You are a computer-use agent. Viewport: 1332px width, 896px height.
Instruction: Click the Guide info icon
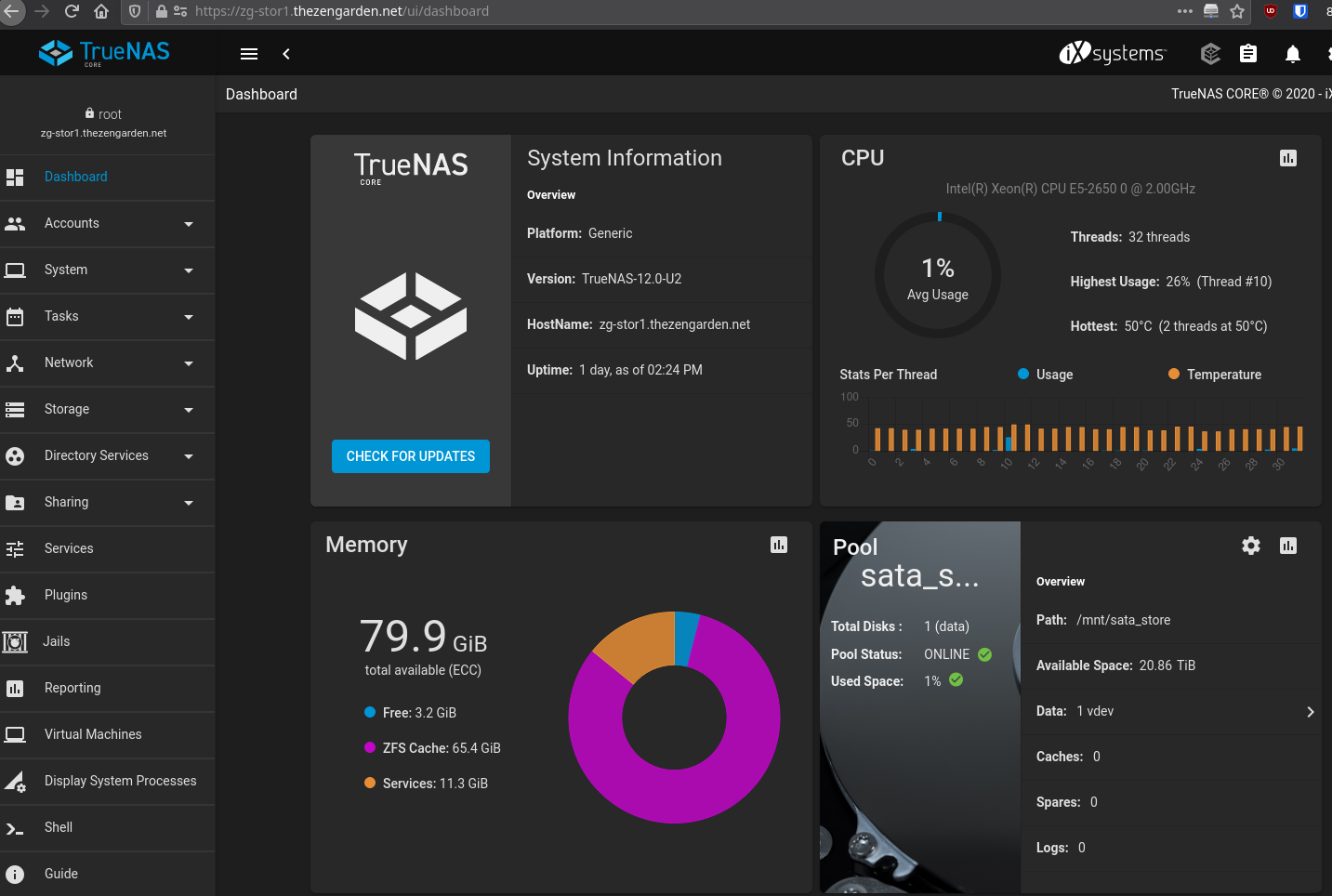15,874
